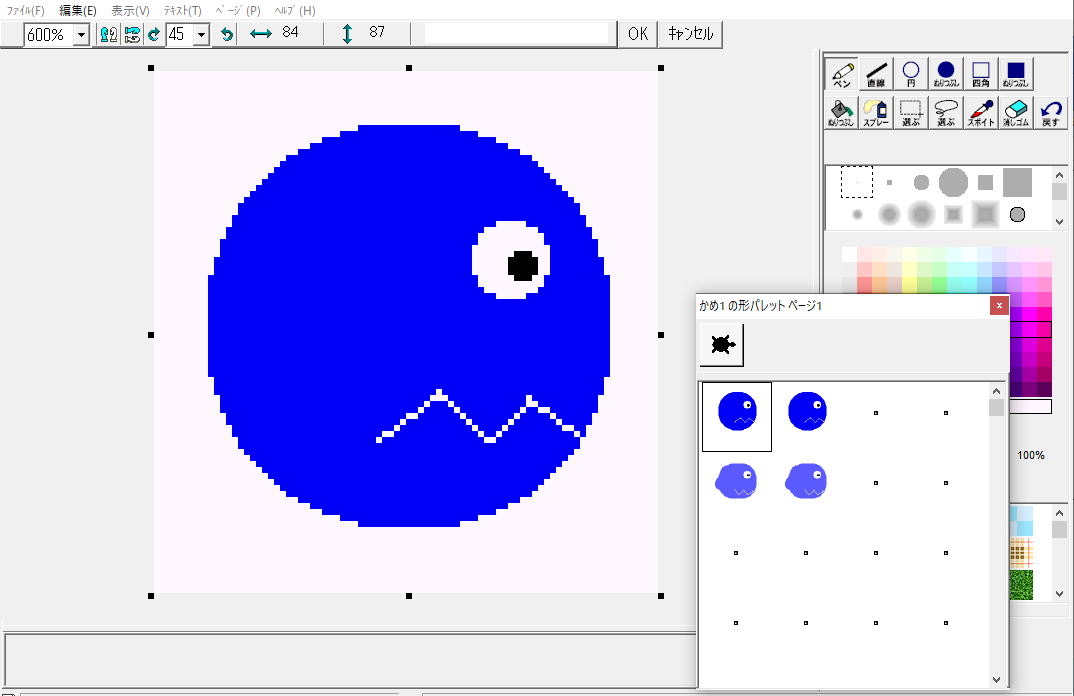Choose the largest round brush tip
1074x696 pixels.
tap(953, 182)
